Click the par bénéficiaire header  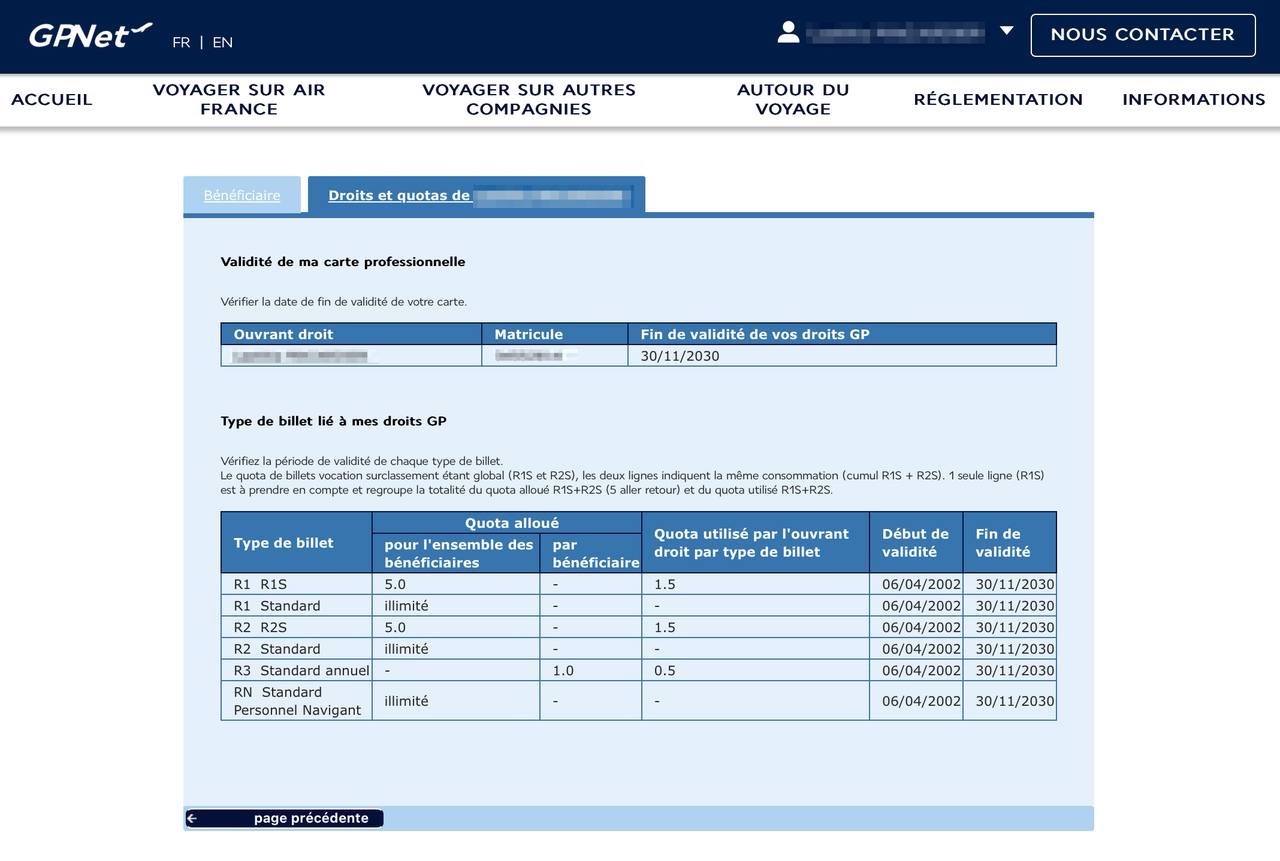[x=591, y=553]
